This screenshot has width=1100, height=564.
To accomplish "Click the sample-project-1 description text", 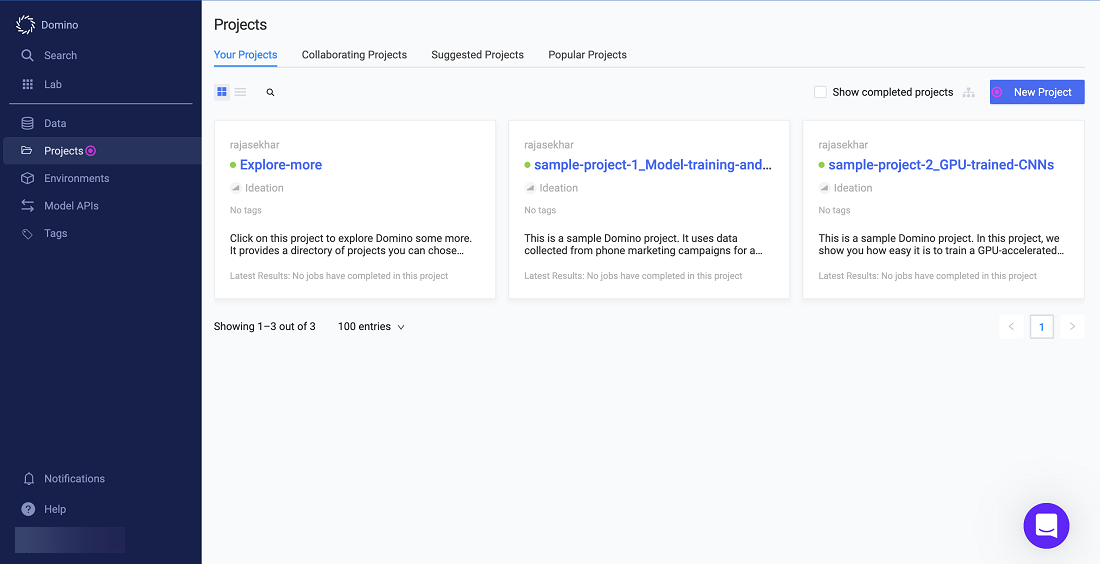I will click(x=643, y=244).
